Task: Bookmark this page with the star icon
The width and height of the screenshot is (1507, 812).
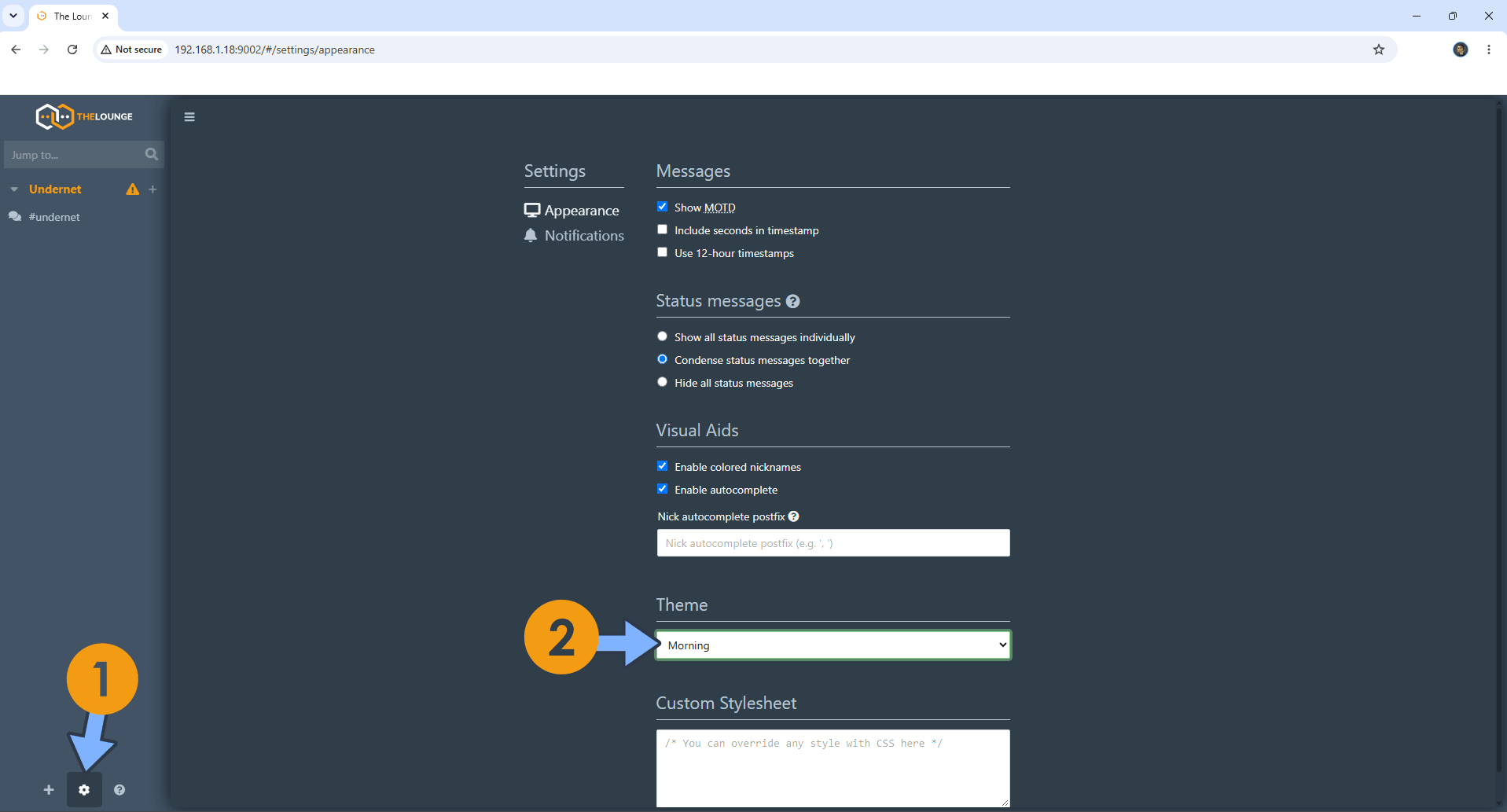Action: pyautogui.click(x=1379, y=50)
